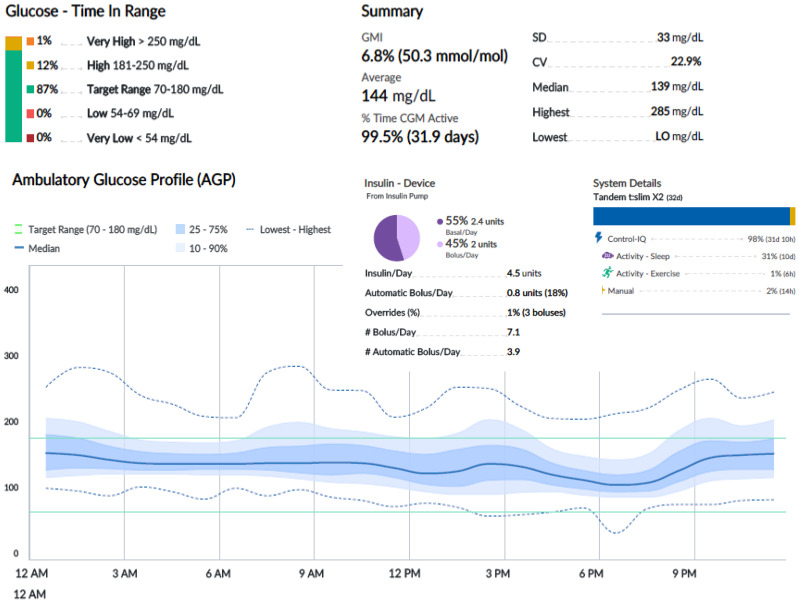Select the orange Very High color swatch
The width and height of the screenshot is (799, 603).
(x=30, y=41)
